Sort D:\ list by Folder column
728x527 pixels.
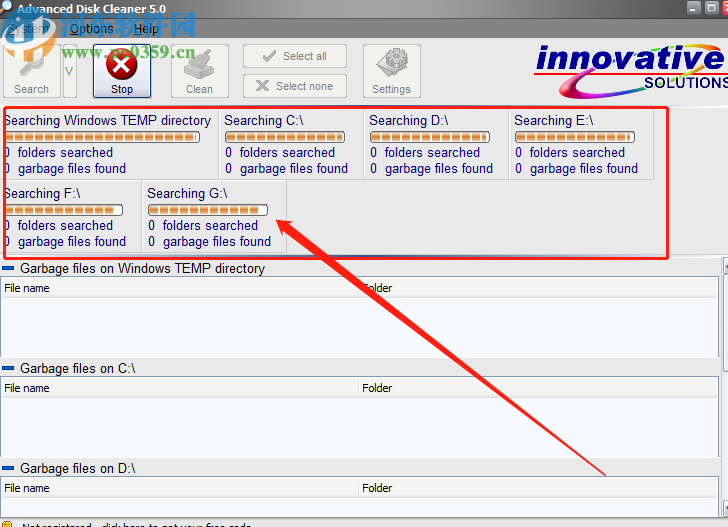click(538, 488)
